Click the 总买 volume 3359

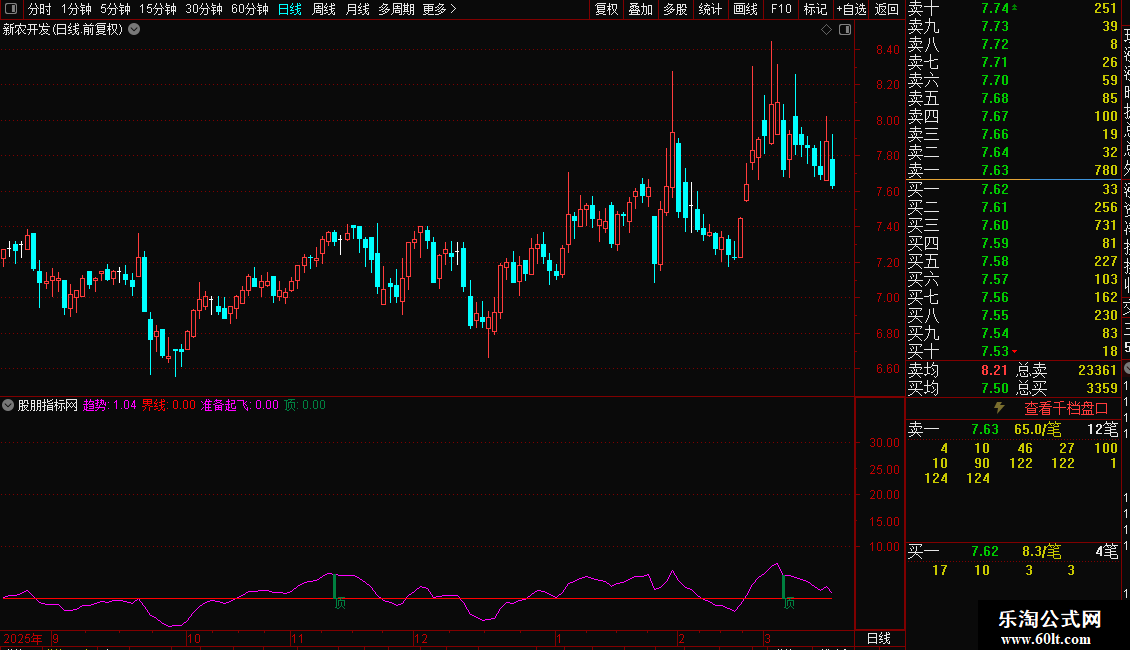[x=1102, y=388]
